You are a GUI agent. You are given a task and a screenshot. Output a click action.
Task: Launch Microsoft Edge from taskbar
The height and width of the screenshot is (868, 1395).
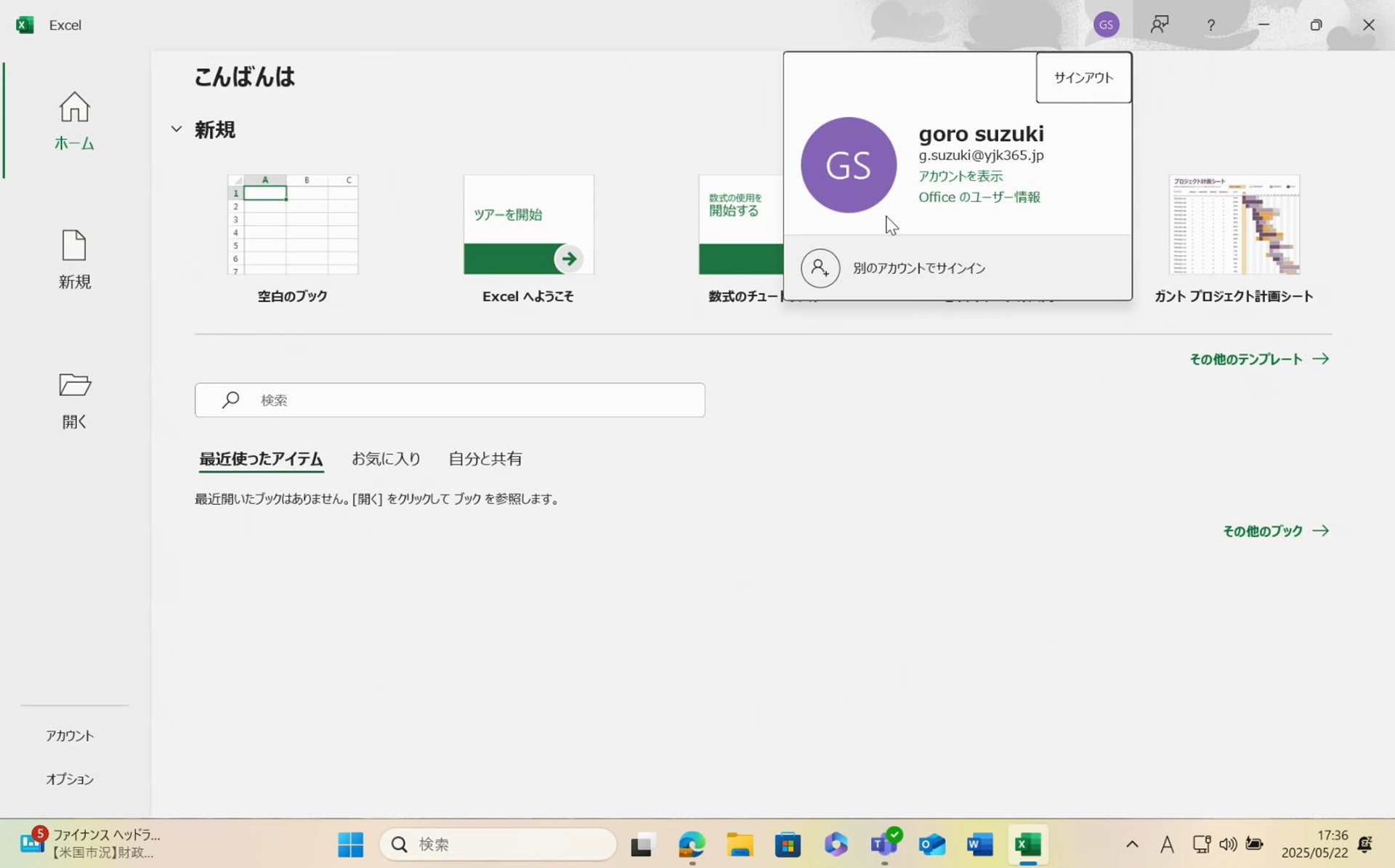tap(692, 844)
